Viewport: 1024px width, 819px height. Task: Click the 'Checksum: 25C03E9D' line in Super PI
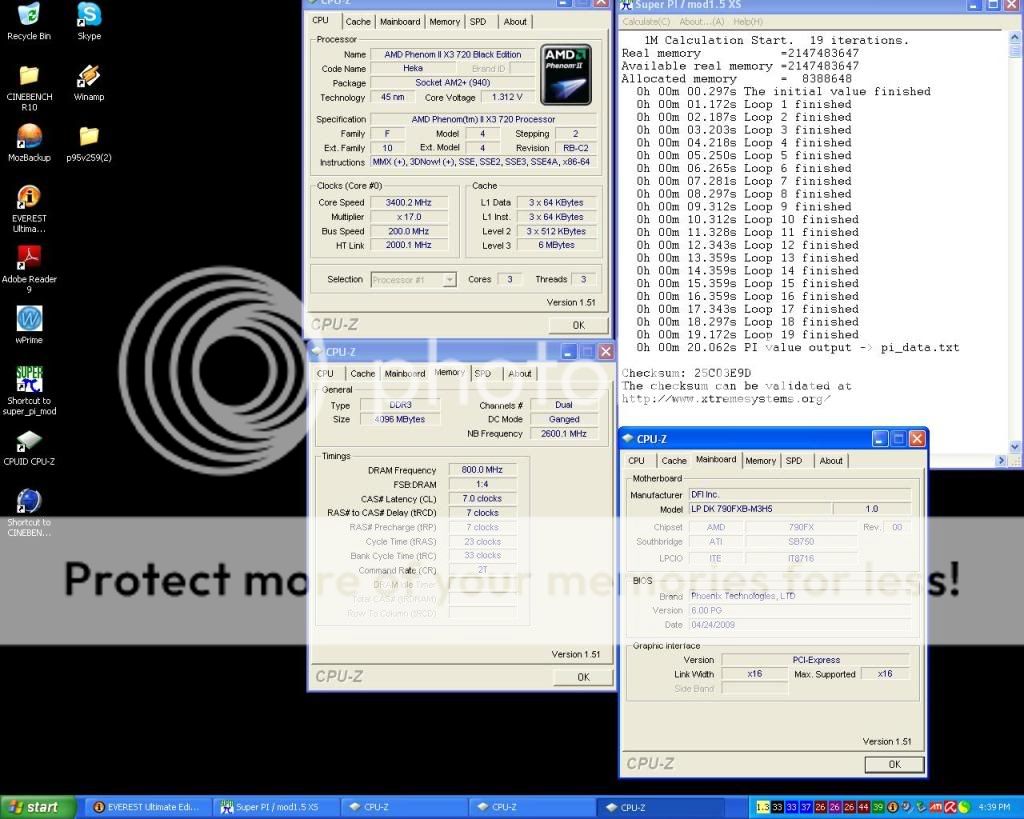pyautogui.click(x=686, y=373)
